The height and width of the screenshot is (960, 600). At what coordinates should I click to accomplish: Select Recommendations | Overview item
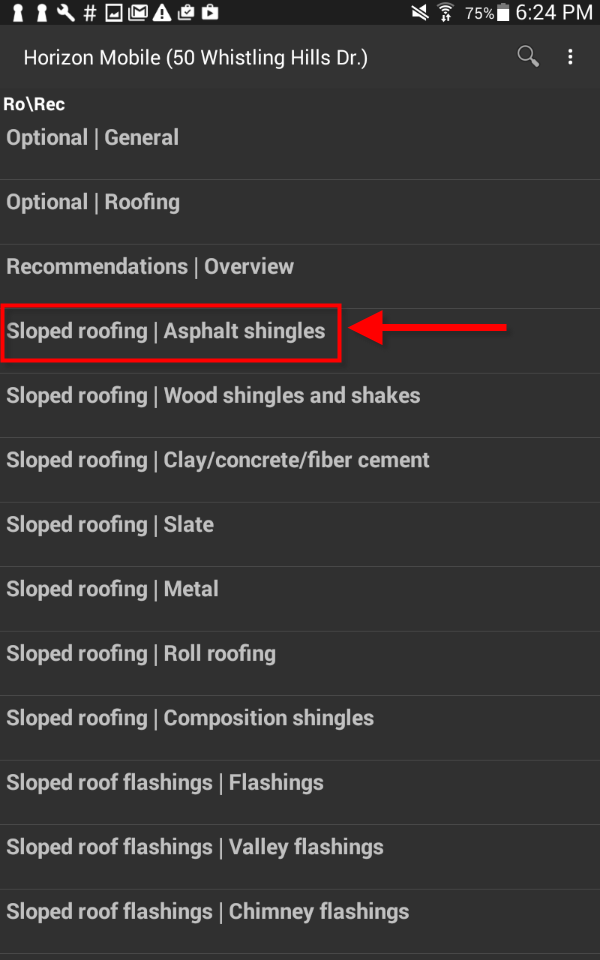coord(150,267)
